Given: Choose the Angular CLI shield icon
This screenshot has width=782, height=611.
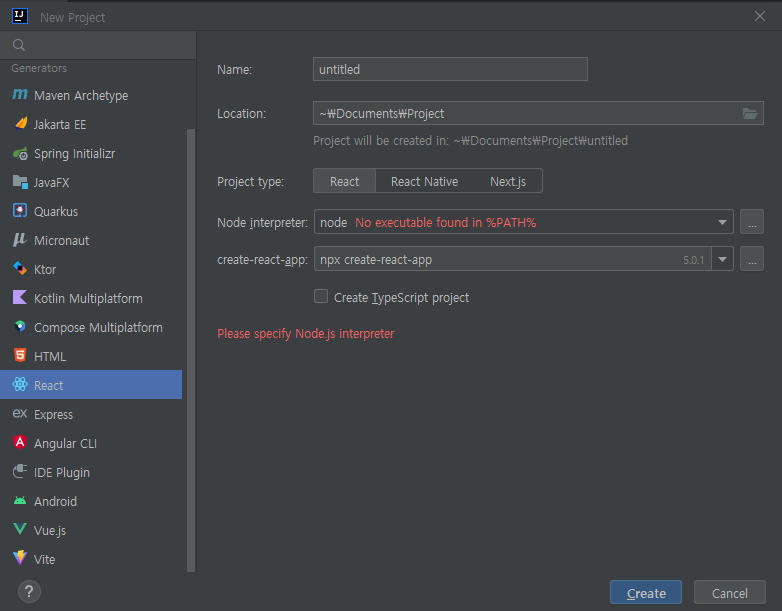Looking at the screenshot, I should 20,442.
